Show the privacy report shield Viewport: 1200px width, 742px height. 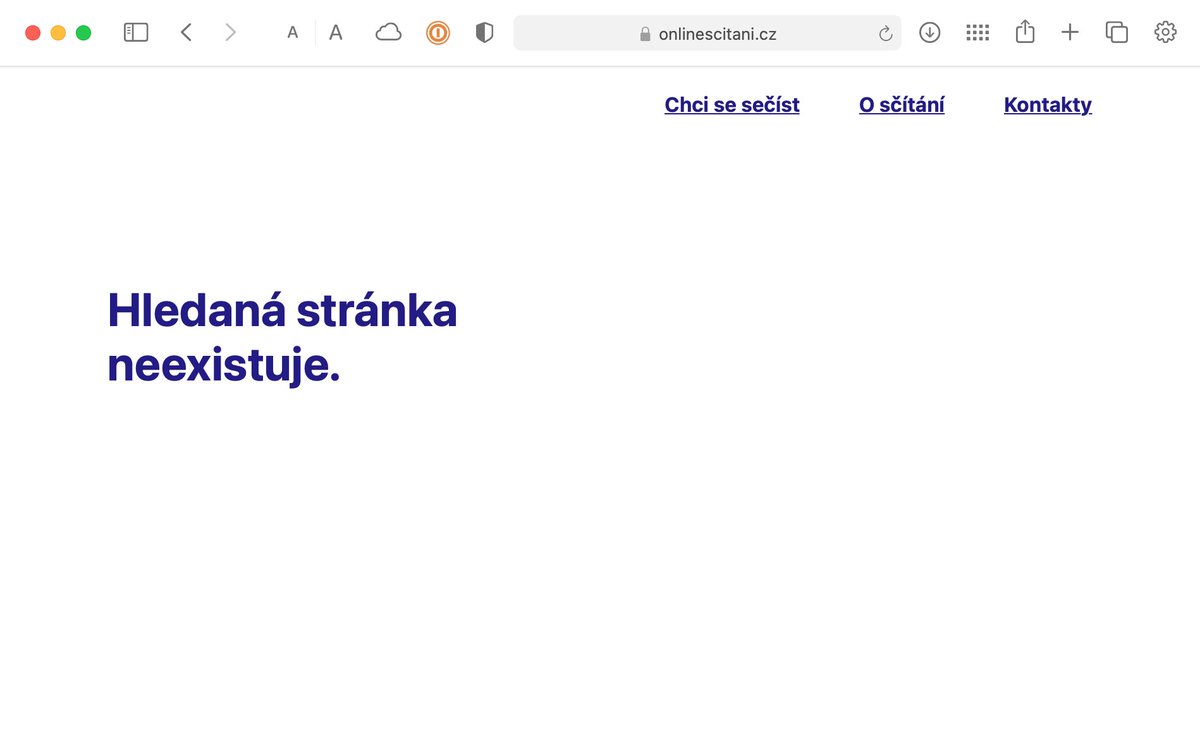pyautogui.click(x=485, y=33)
